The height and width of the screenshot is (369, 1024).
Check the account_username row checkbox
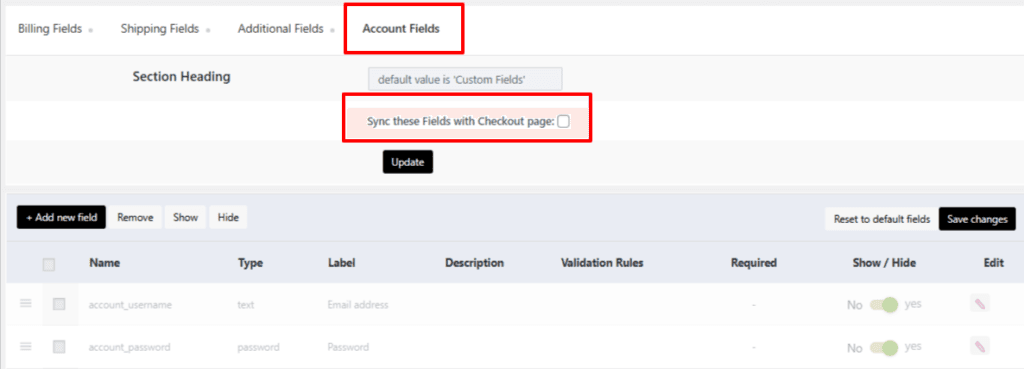[59, 304]
